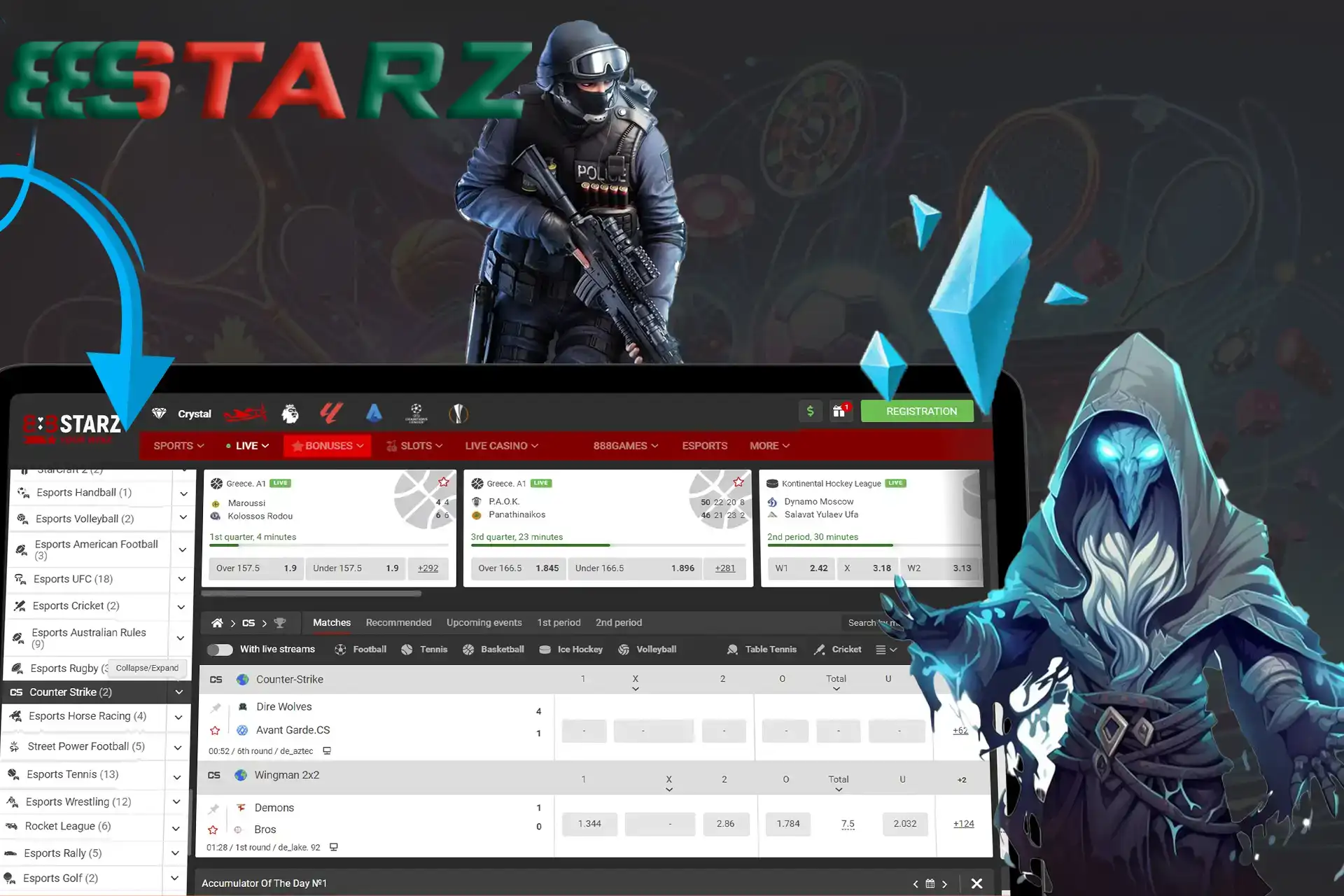This screenshot has width=1344, height=896.
Task: Select the 1.344 odds for Demons win
Action: pyautogui.click(x=589, y=823)
